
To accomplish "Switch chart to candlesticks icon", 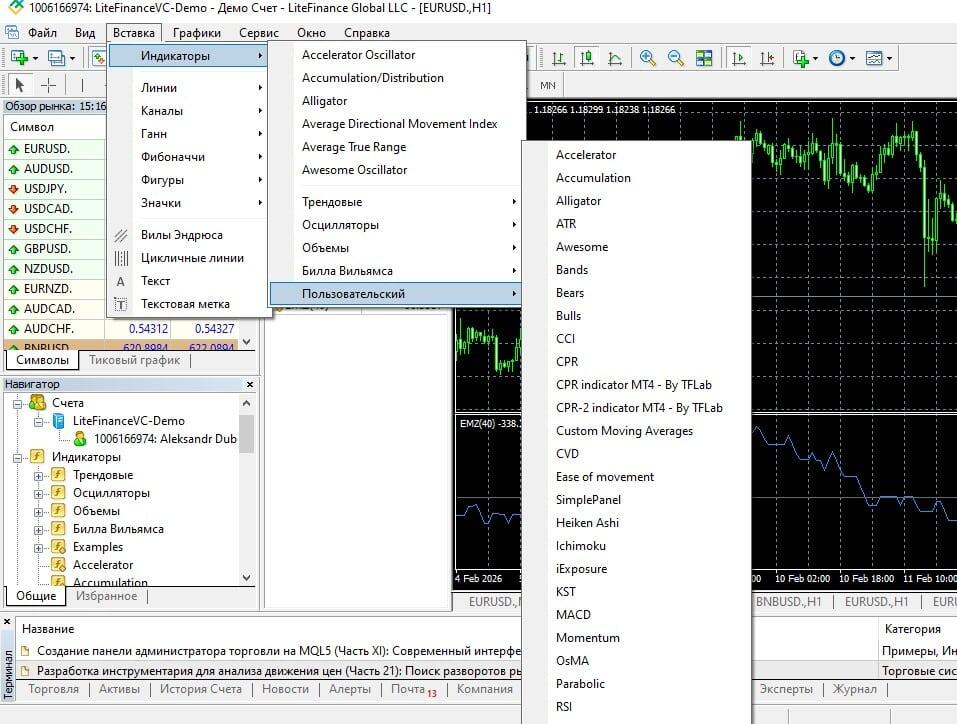I will [586, 58].
